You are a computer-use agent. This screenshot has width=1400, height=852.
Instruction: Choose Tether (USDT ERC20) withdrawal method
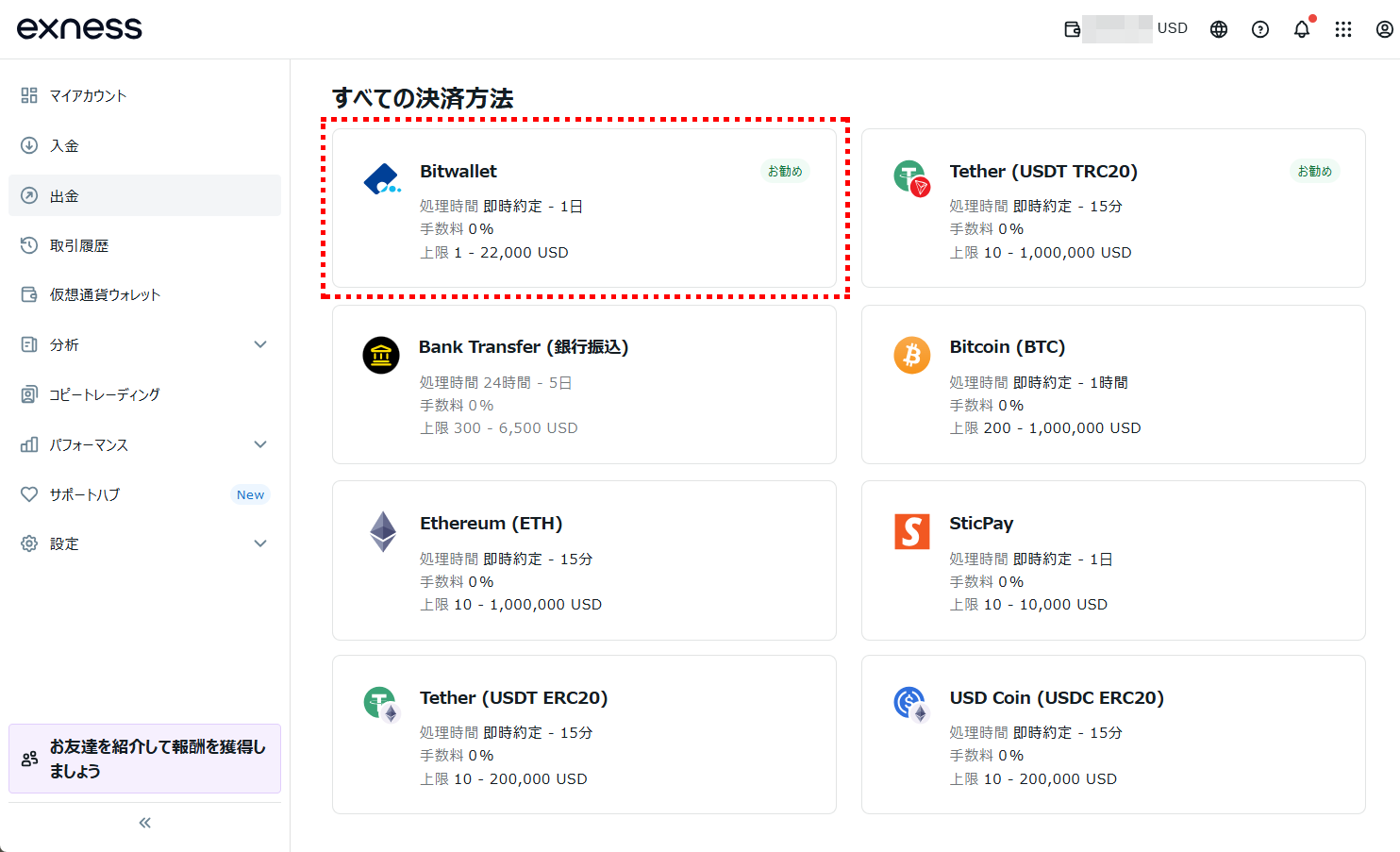pyautogui.click(x=584, y=735)
